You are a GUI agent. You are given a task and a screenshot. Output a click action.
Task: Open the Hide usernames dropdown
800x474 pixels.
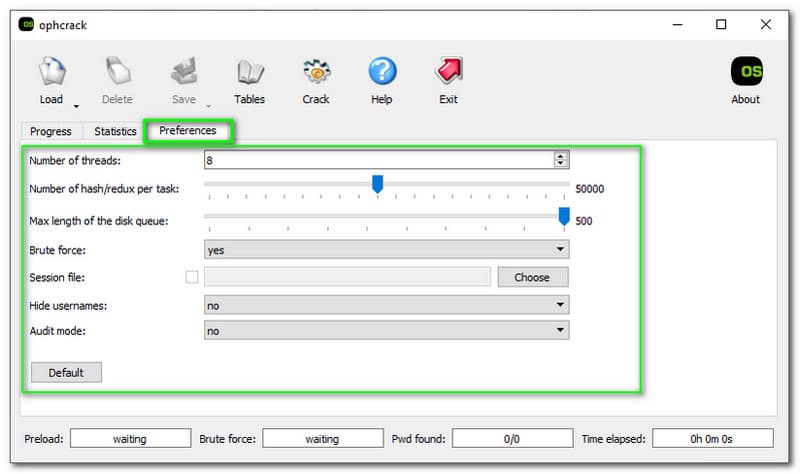coord(386,305)
